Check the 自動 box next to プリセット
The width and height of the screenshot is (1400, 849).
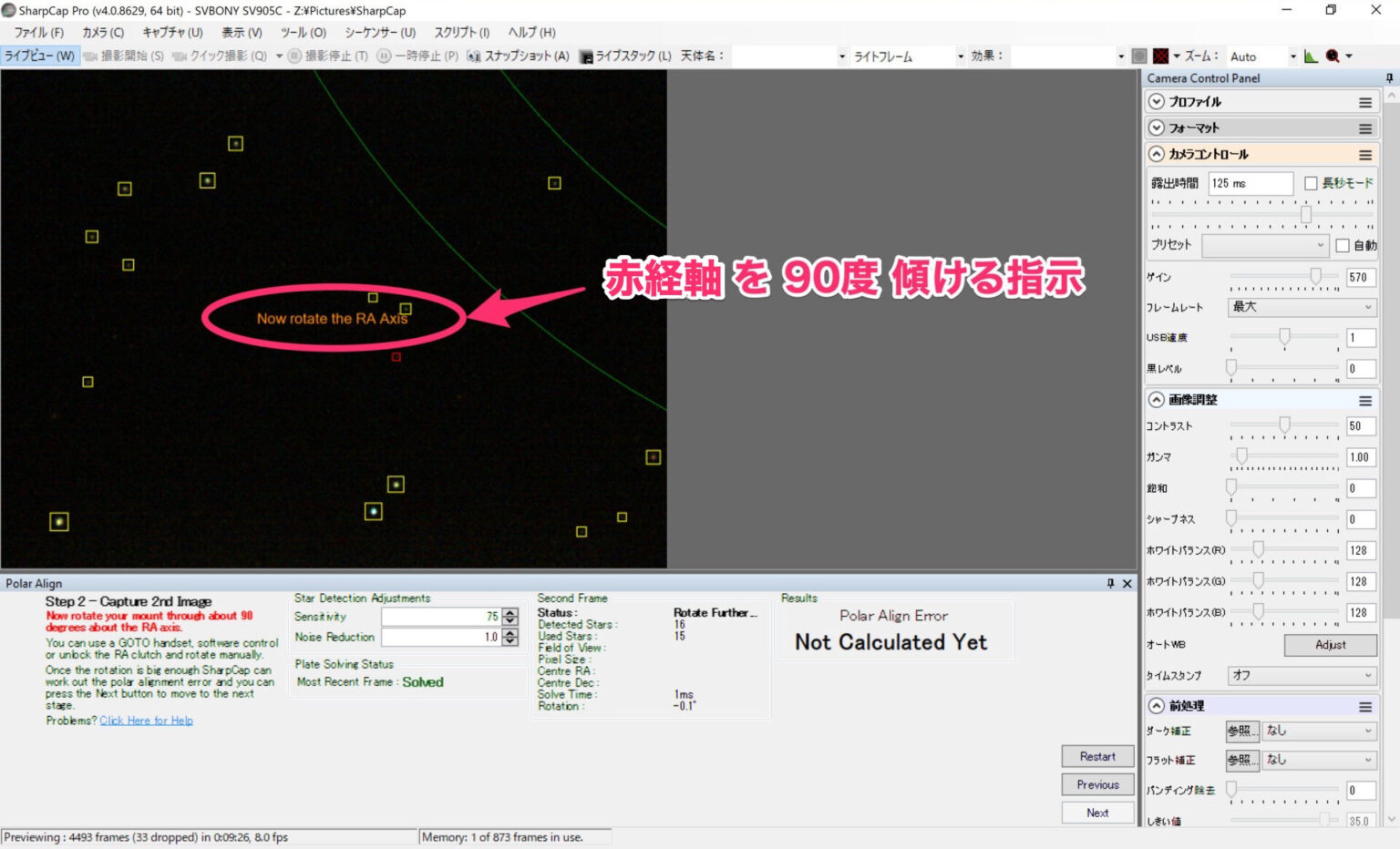coord(1343,245)
